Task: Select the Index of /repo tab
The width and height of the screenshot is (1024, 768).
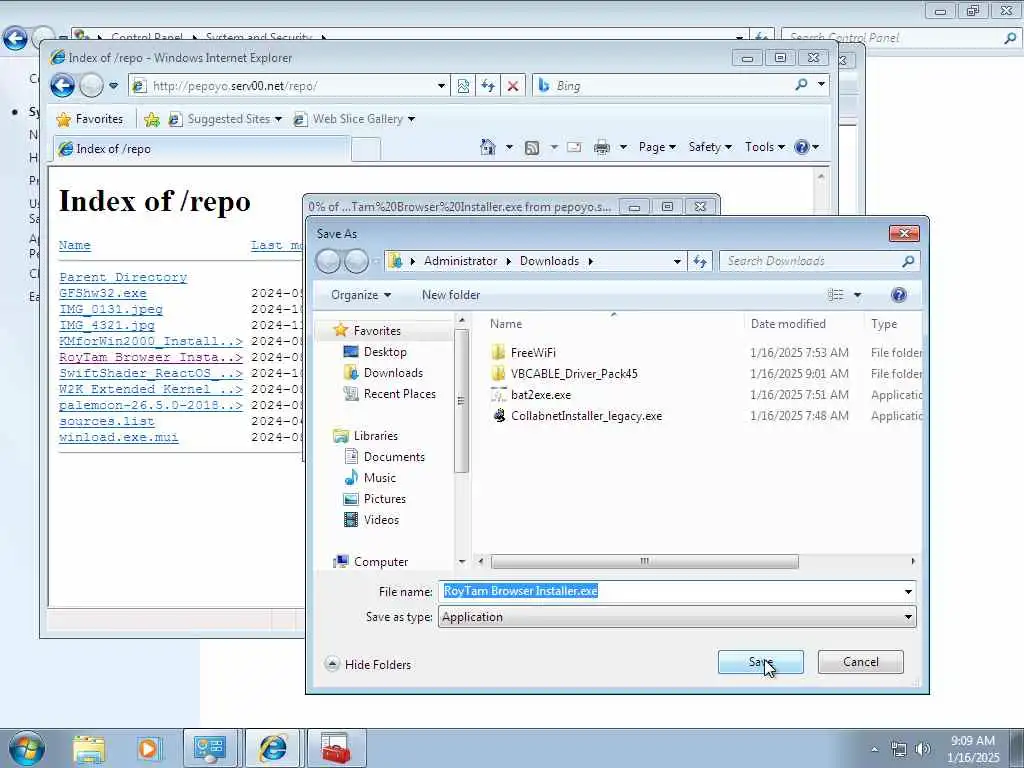Action: coord(201,149)
